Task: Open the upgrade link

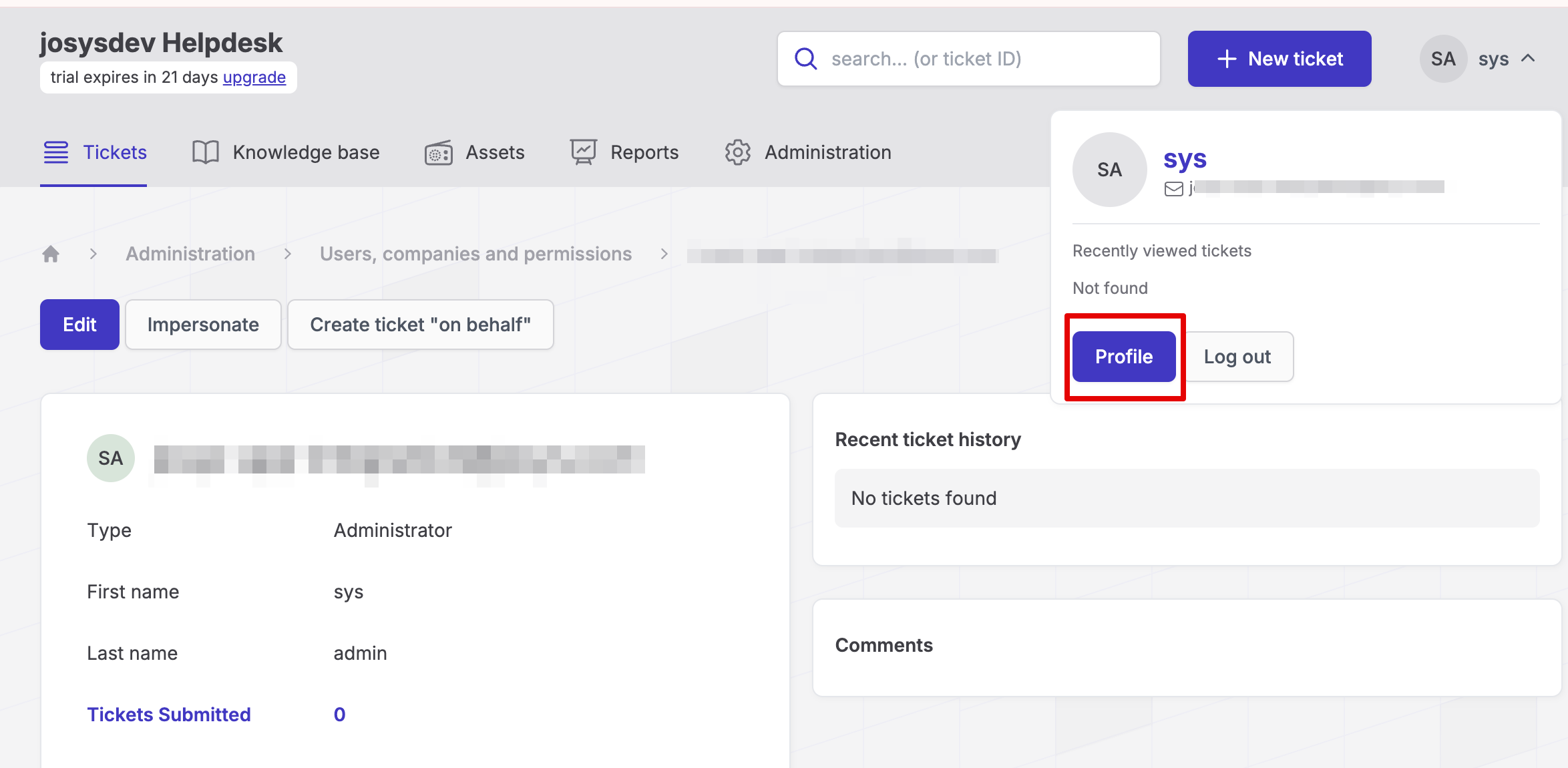Action: (x=254, y=77)
